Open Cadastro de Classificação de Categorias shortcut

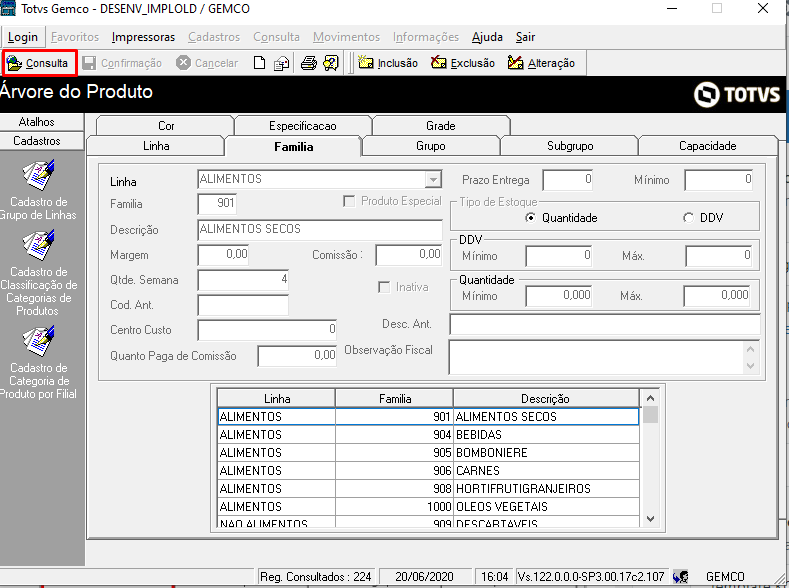point(38,273)
